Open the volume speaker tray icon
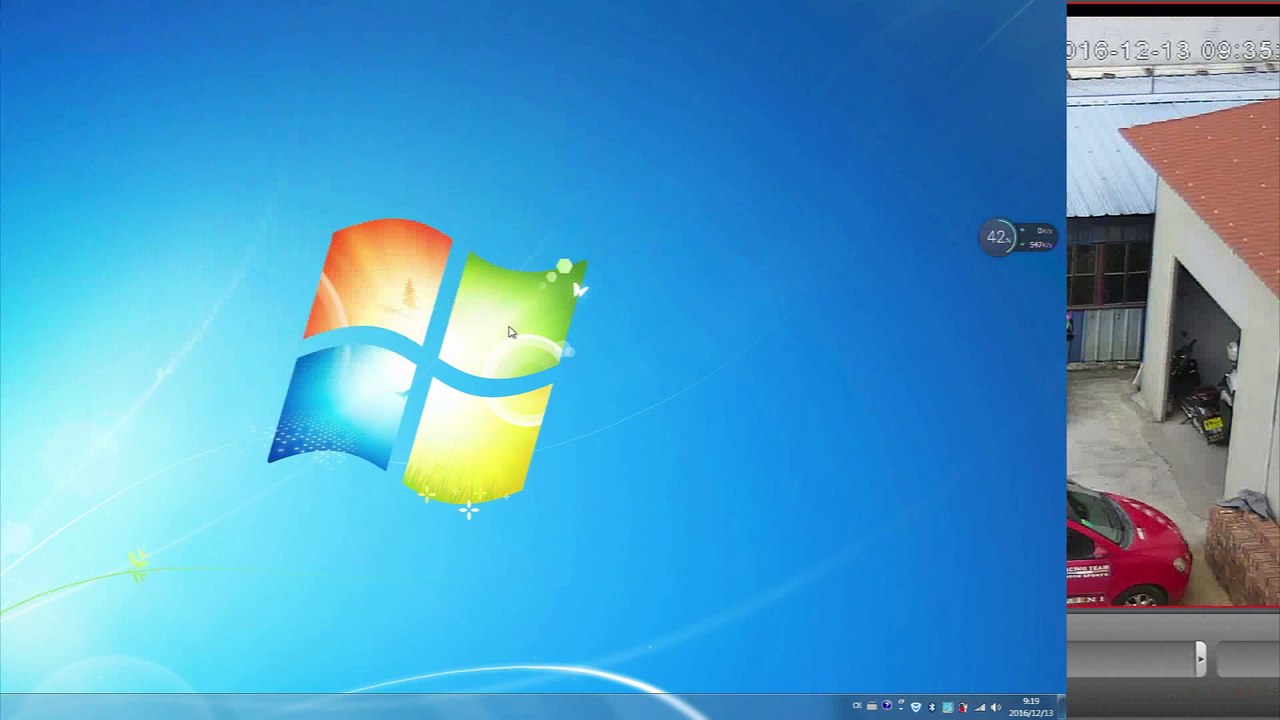 click(x=995, y=707)
